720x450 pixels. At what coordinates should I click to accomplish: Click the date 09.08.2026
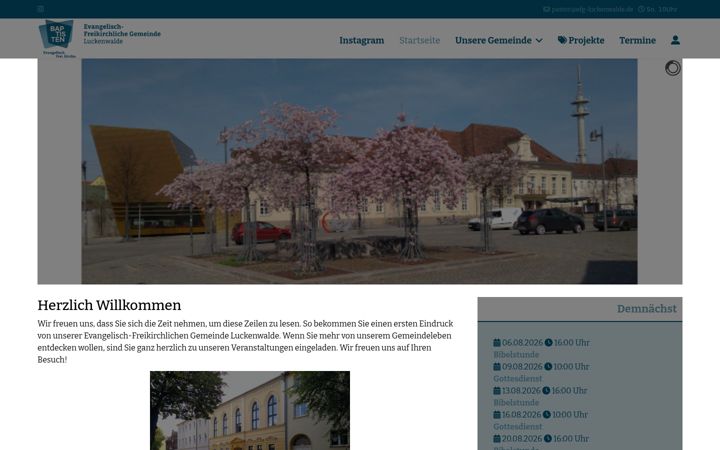click(x=522, y=366)
